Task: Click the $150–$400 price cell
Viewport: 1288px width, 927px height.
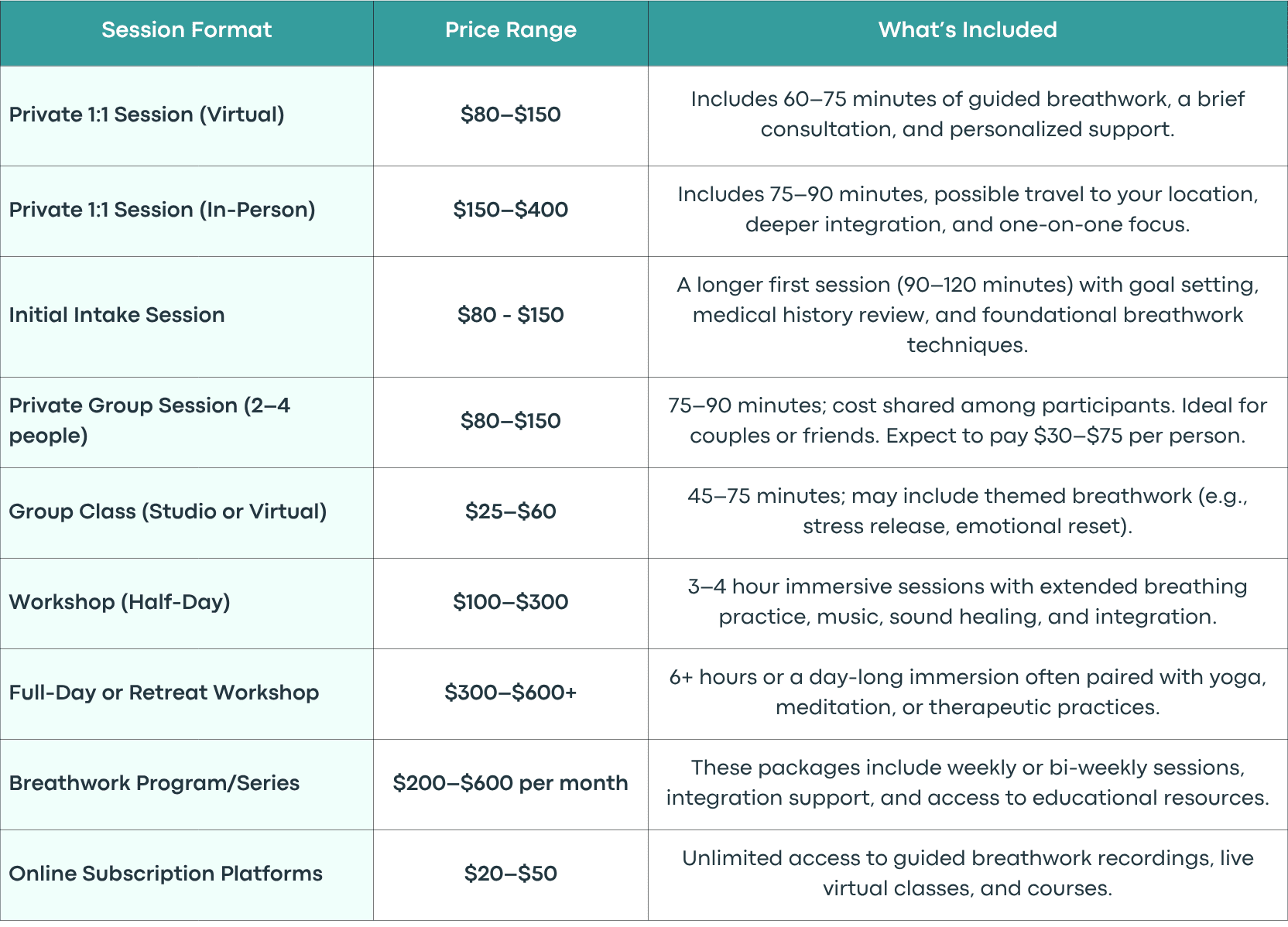Action: pyautogui.click(x=511, y=210)
